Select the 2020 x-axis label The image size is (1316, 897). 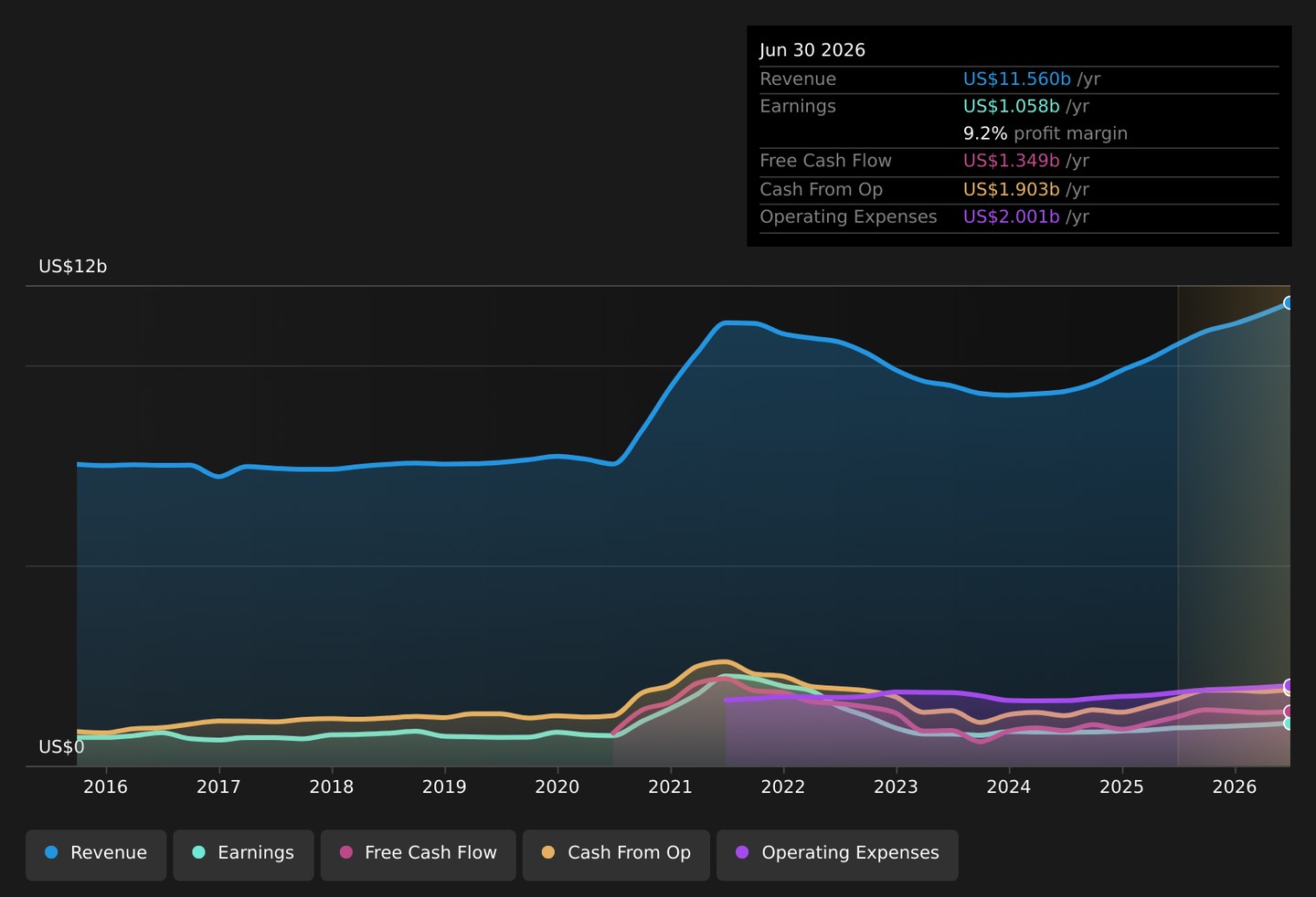click(557, 787)
